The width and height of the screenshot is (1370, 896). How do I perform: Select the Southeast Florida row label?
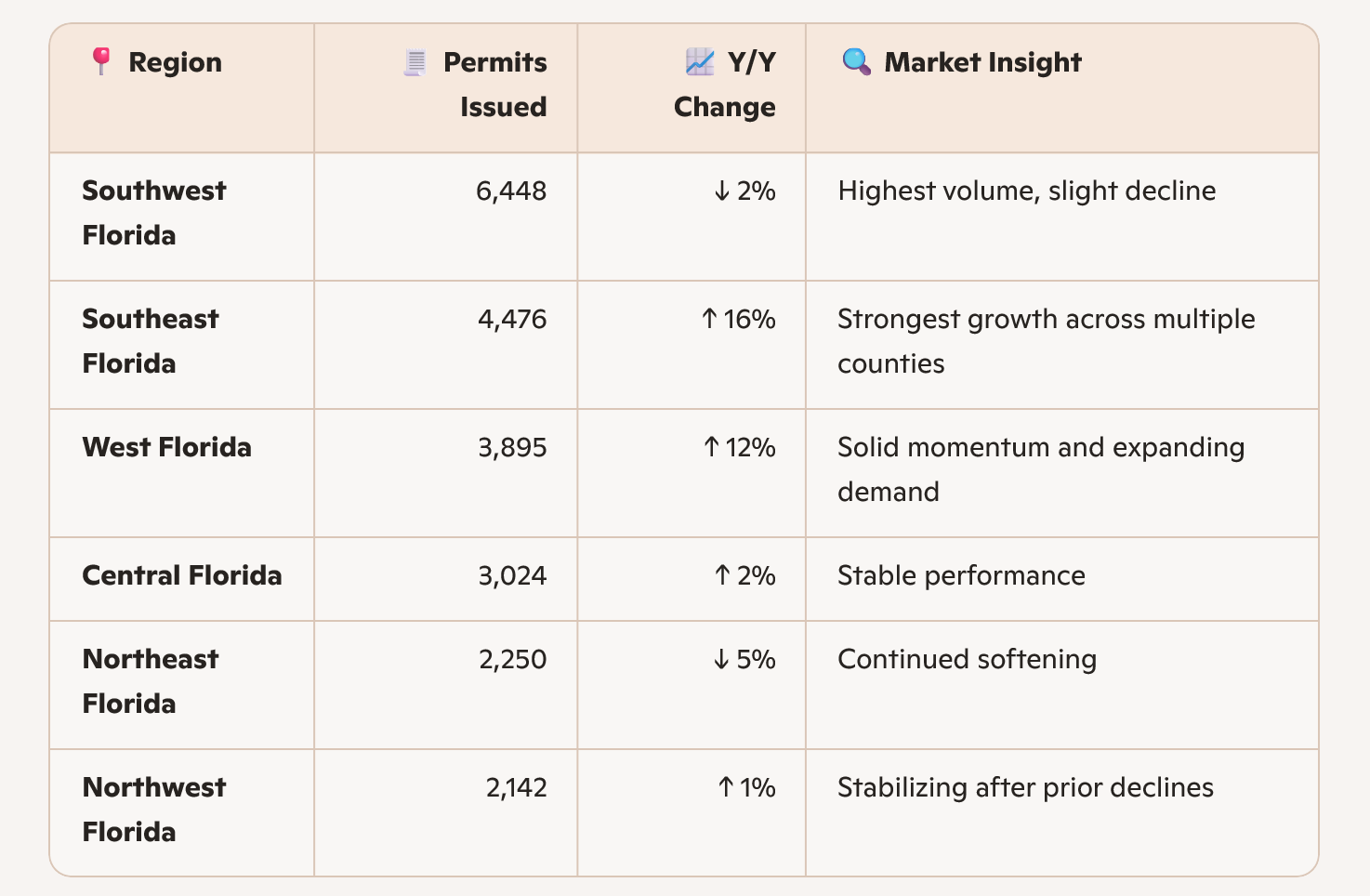[150, 341]
